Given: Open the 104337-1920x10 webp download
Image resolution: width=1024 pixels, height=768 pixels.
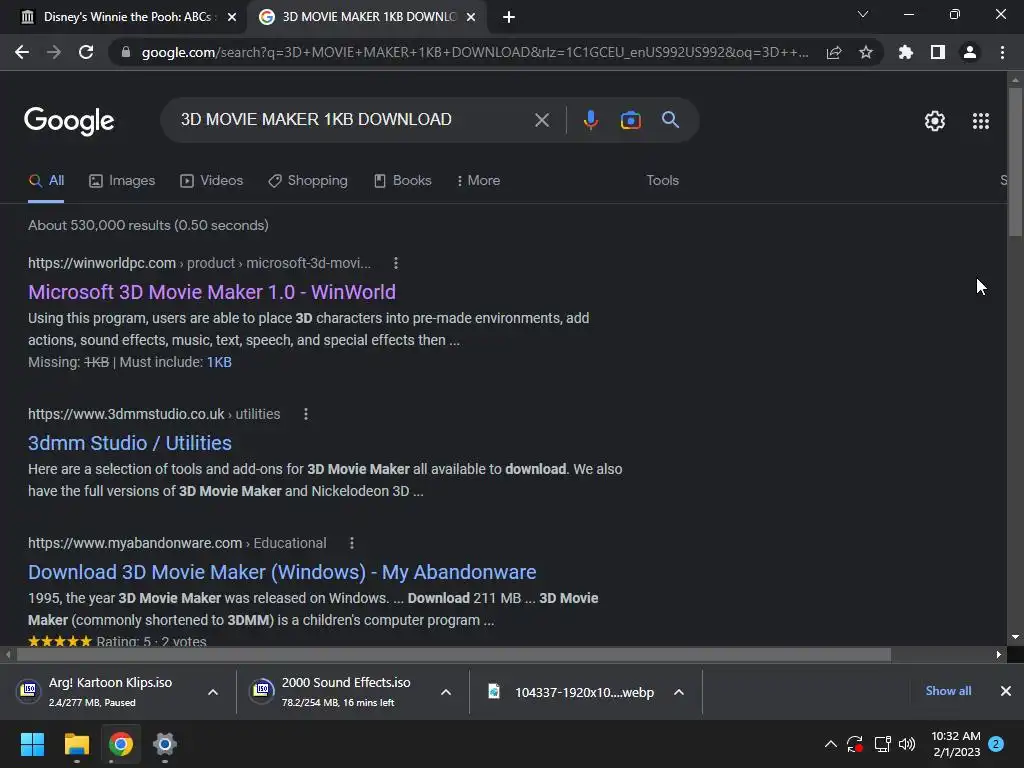Looking at the screenshot, I should point(584,692).
